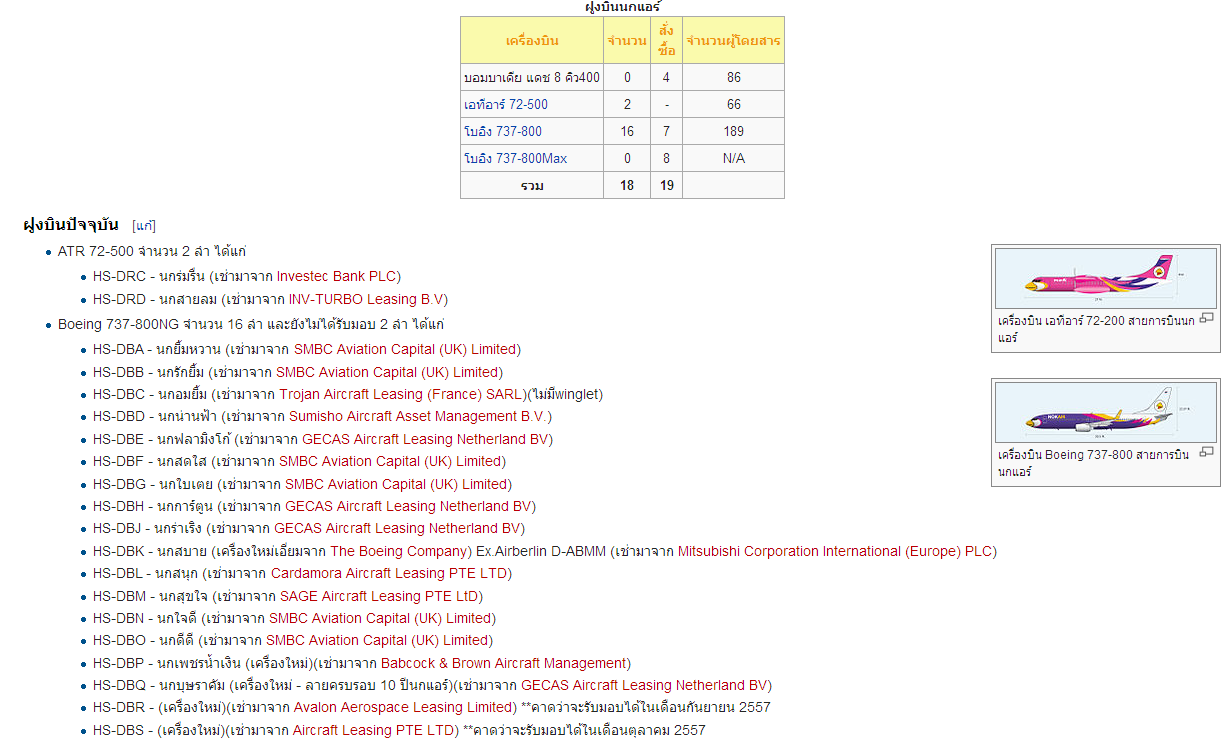This screenshot has width=1223, height=739.
Task: Click the สั่งซื้อ column header
Action: (666, 40)
